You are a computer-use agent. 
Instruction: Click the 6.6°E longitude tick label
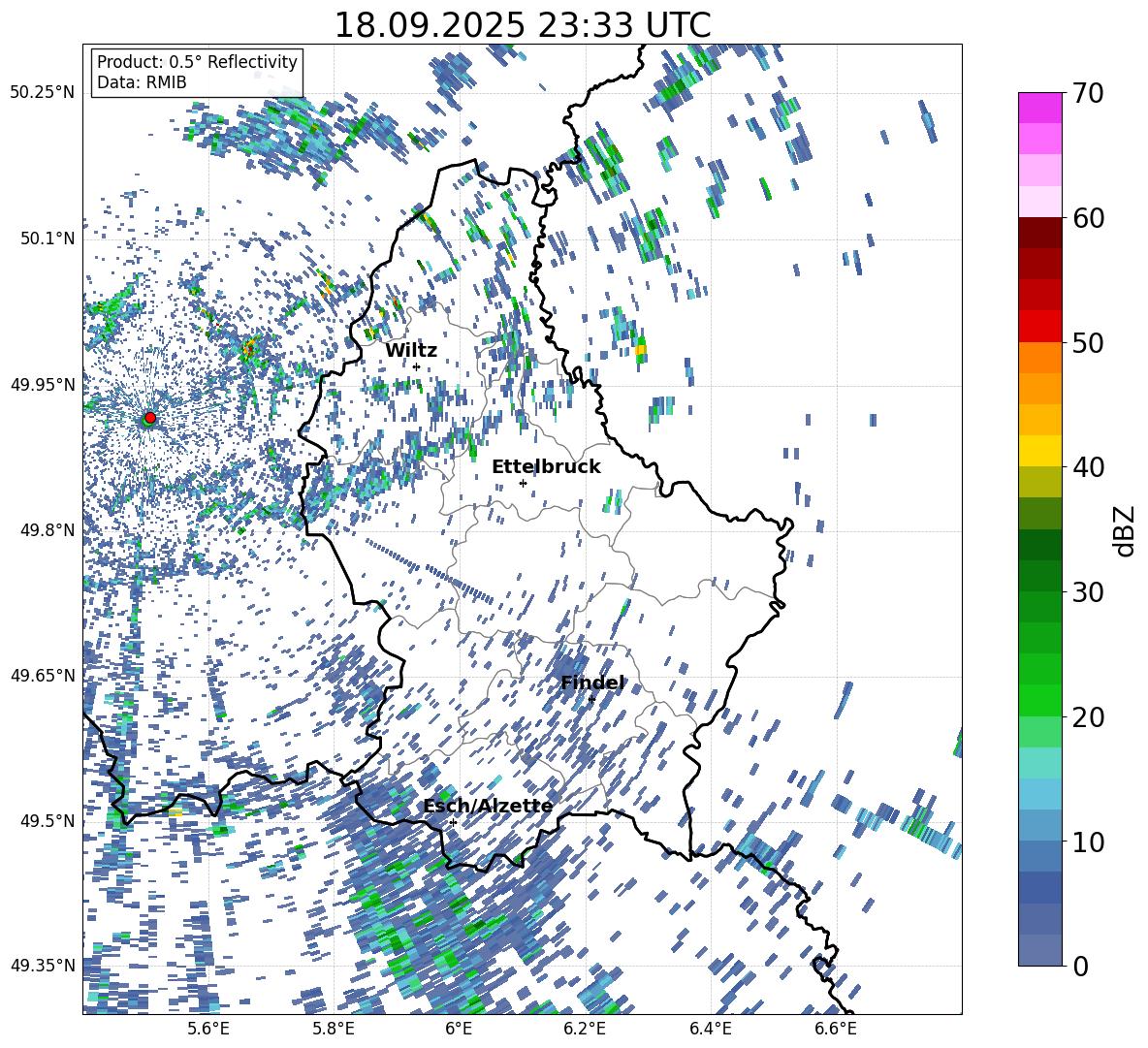836,1029
